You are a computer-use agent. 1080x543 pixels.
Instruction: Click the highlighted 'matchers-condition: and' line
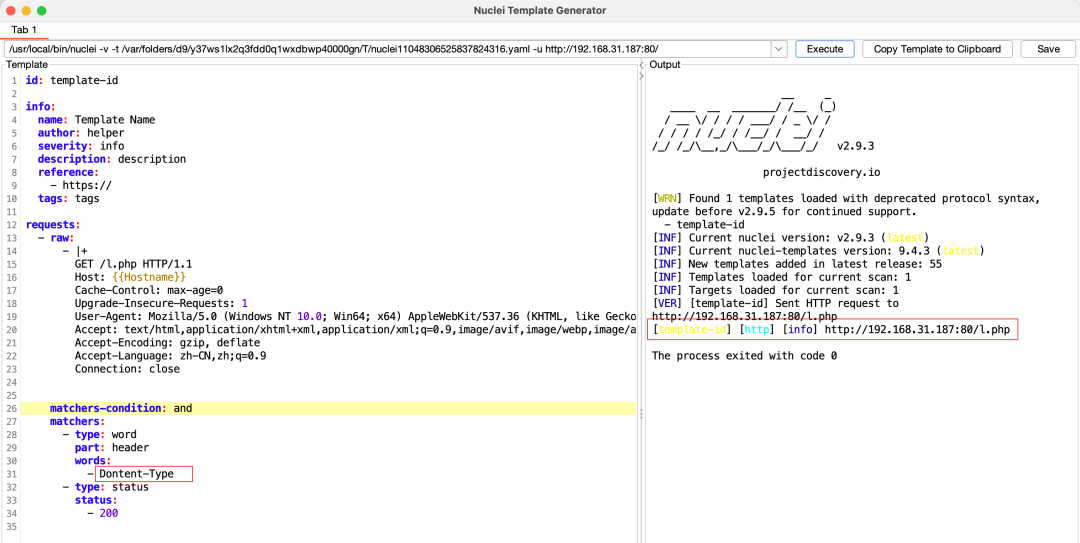121,408
